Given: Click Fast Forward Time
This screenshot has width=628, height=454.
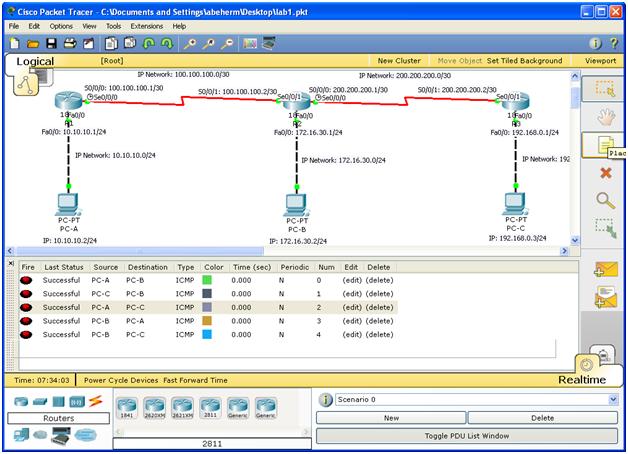Looking at the screenshot, I should coord(195,380).
